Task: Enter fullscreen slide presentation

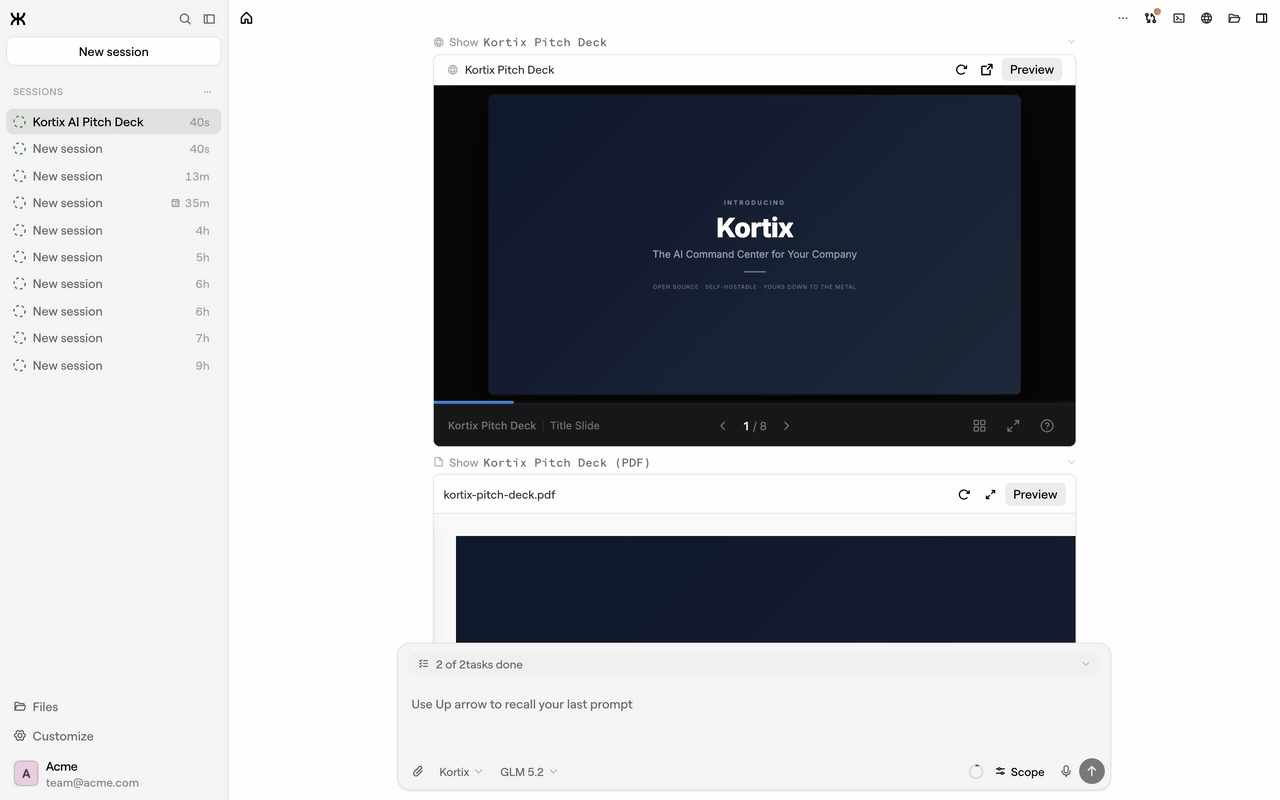Action: tap(1013, 426)
